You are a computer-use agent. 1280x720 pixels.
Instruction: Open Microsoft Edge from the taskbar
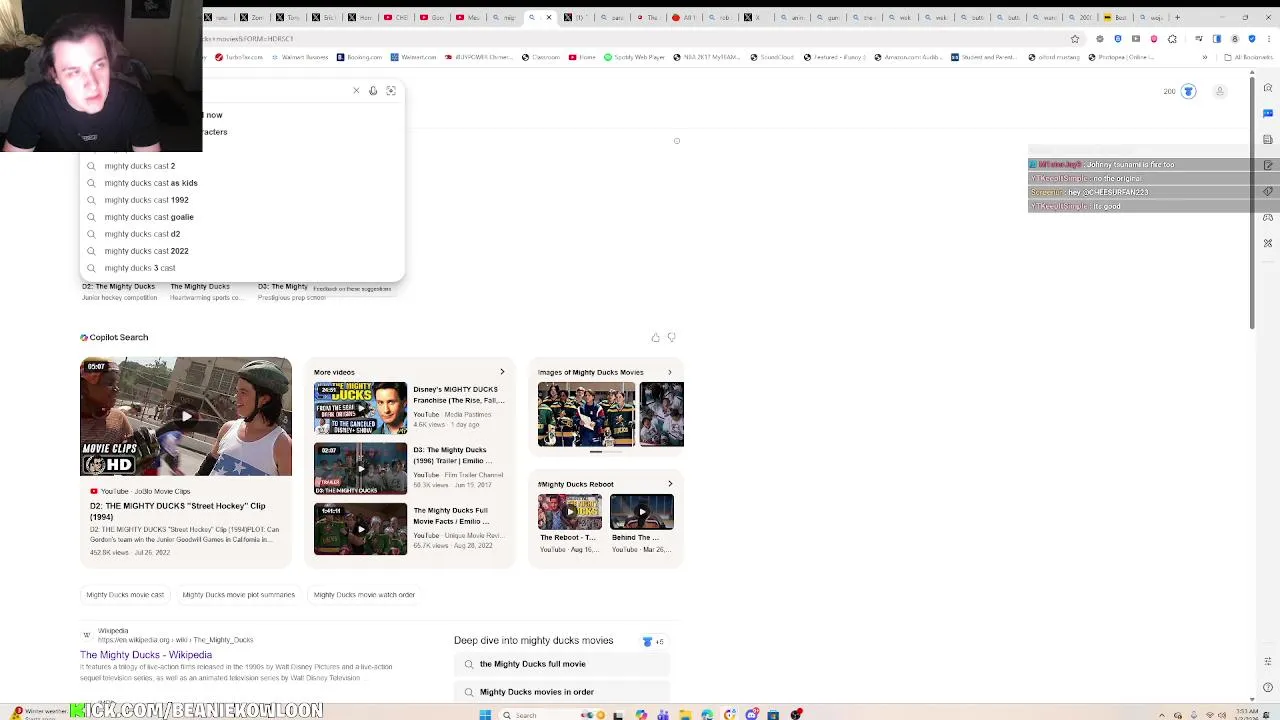[x=707, y=715]
